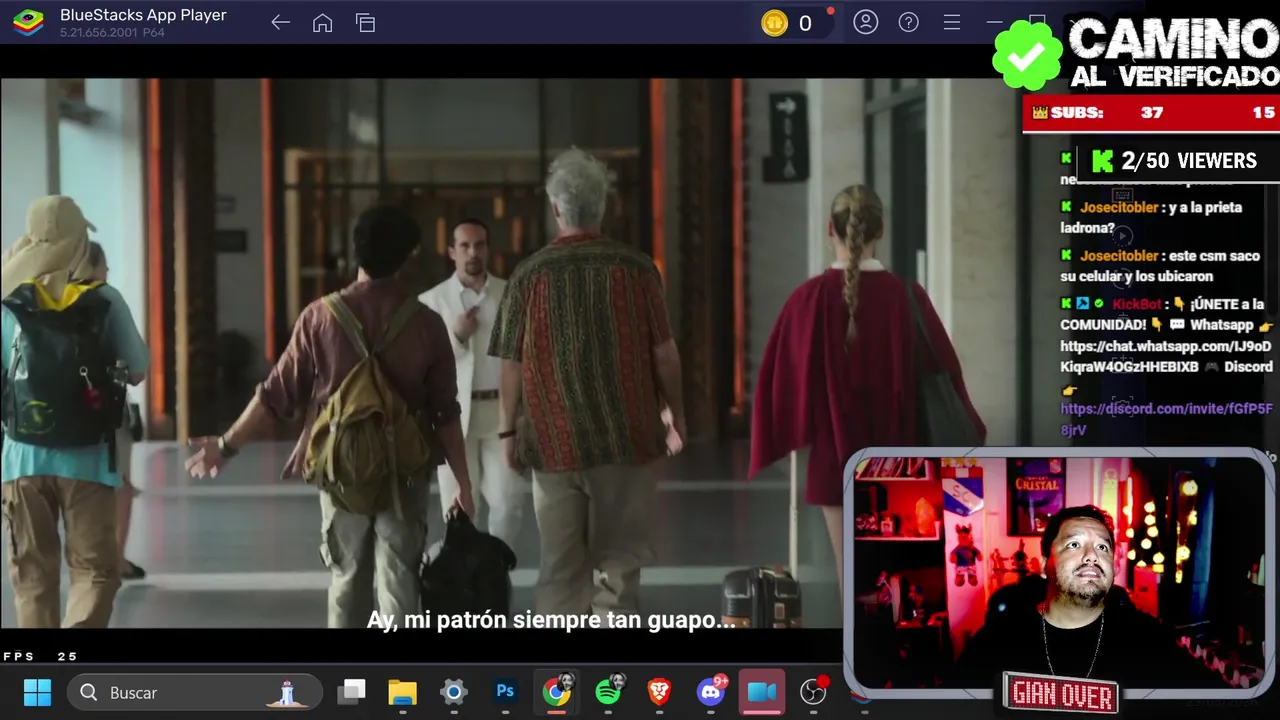Open Windows Task View
This screenshot has height=720, width=1280.
point(351,692)
